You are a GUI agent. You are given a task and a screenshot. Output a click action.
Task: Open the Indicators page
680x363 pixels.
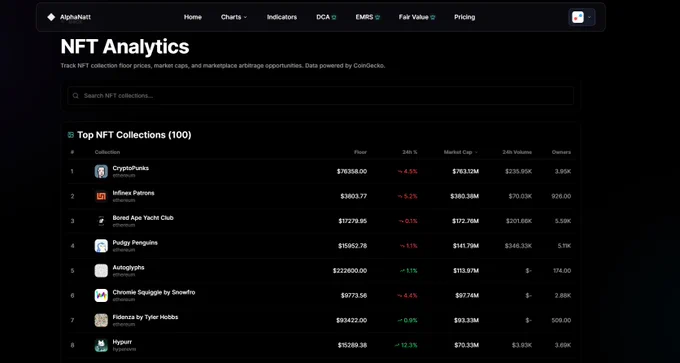click(x=282, y=17)
